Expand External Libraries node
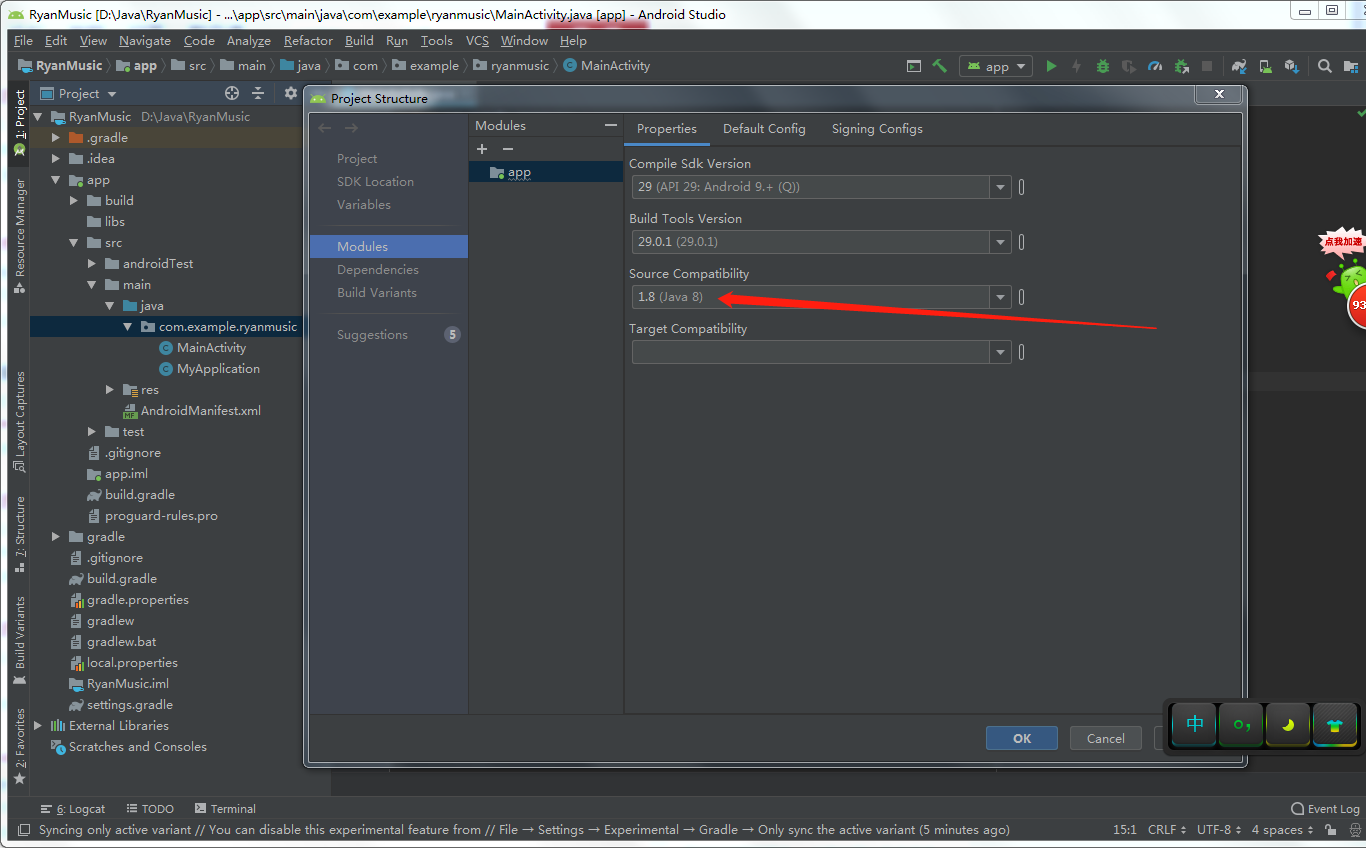1366x848 pixels. pos(38,726)
